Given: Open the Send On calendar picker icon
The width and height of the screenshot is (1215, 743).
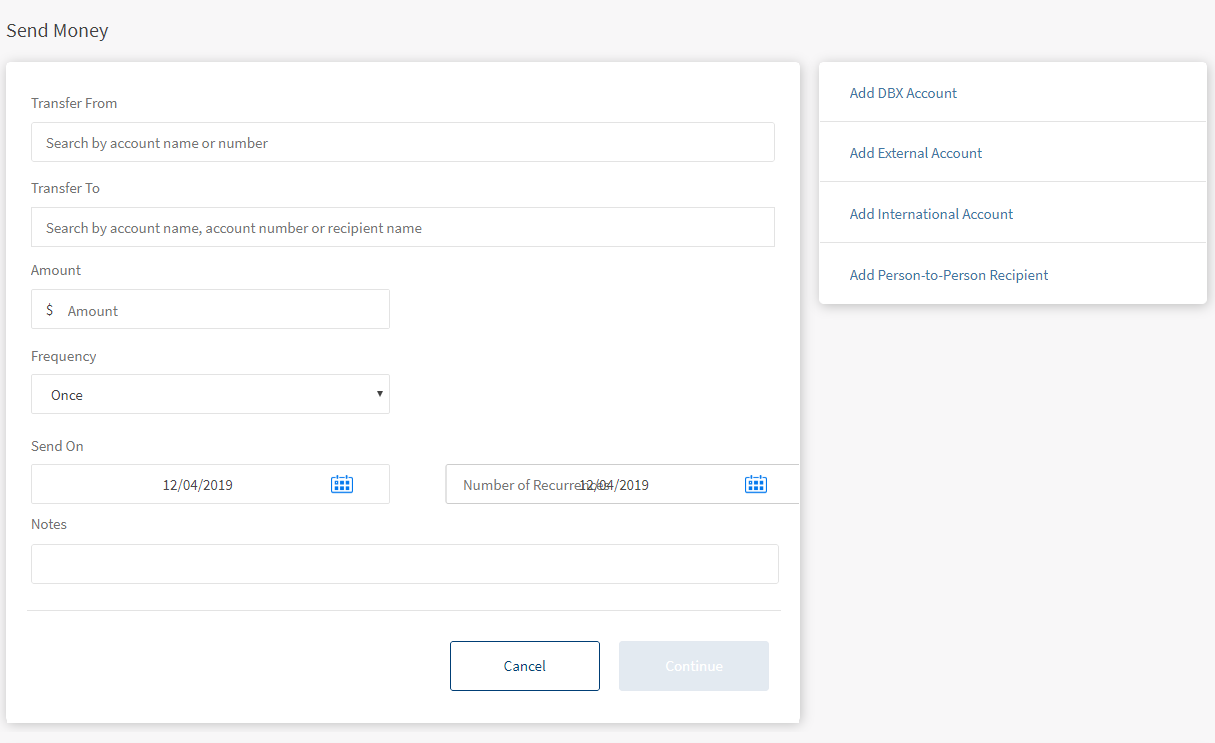Looking at the screenshot, I should pos(342,485).
